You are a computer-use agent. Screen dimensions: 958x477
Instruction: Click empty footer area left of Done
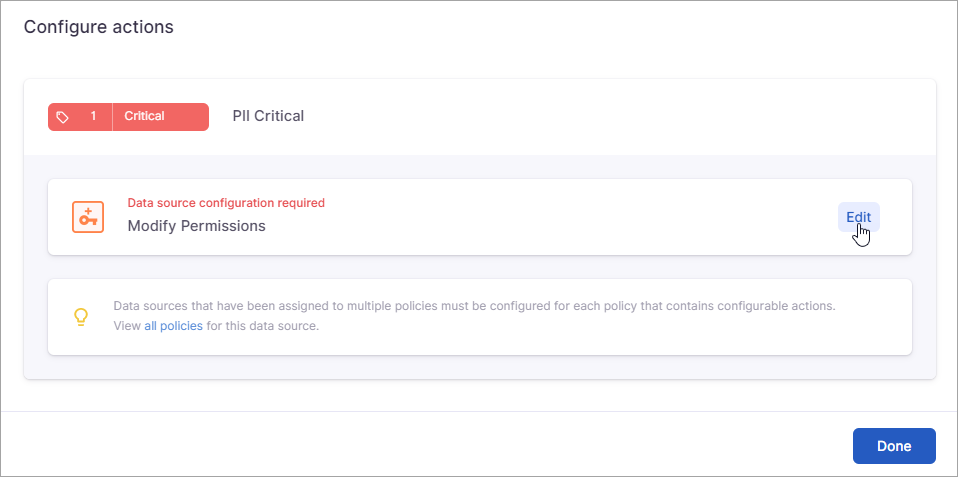tap(450, 446)
